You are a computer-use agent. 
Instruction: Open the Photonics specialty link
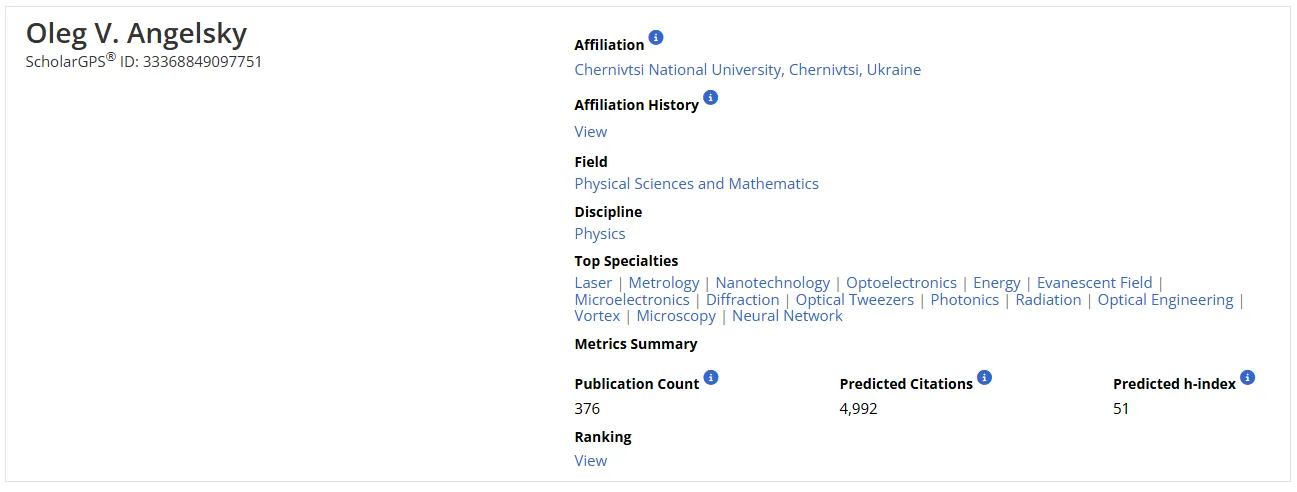(964, 300)
